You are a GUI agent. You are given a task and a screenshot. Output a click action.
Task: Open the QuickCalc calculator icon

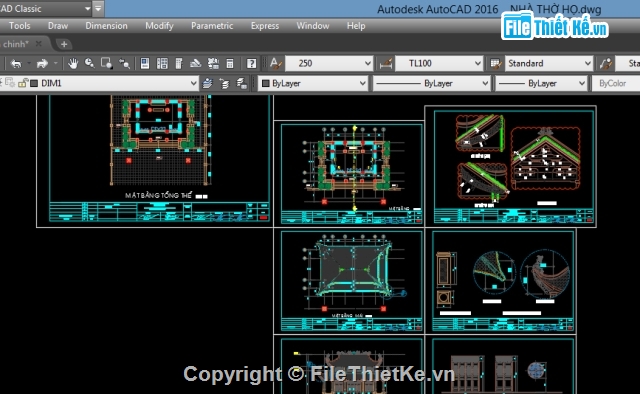tap(230, 63)
